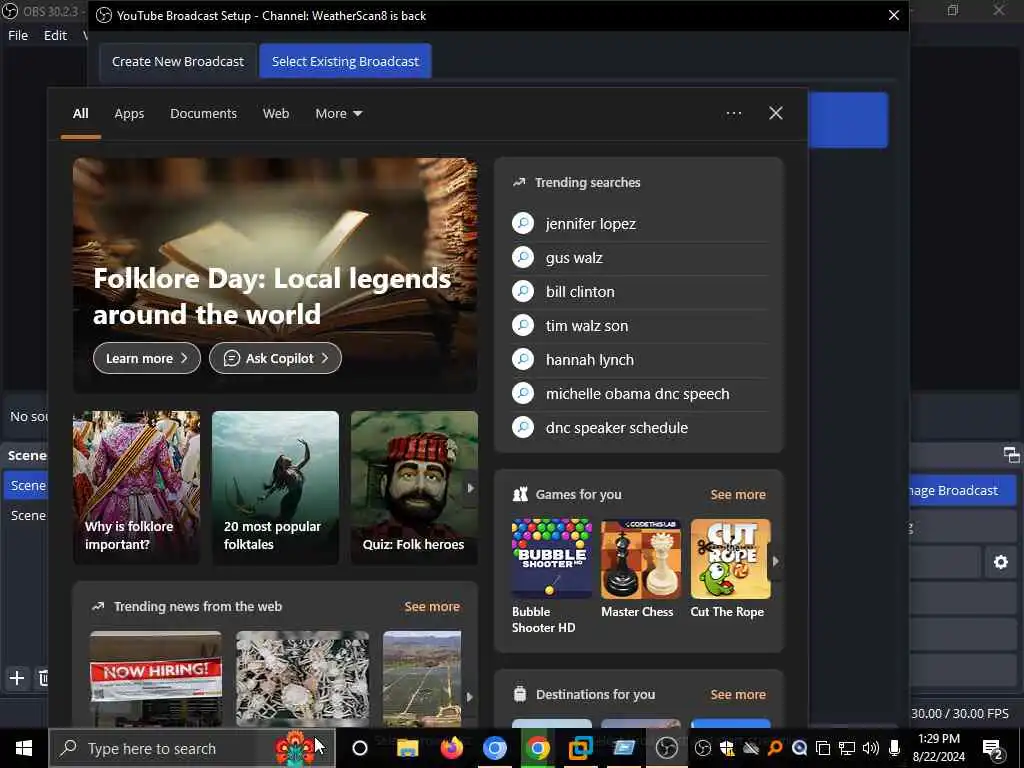Screen dimensions: 1024x768
Task: Search dnc speaker schedule
Action: pos(640,428)
